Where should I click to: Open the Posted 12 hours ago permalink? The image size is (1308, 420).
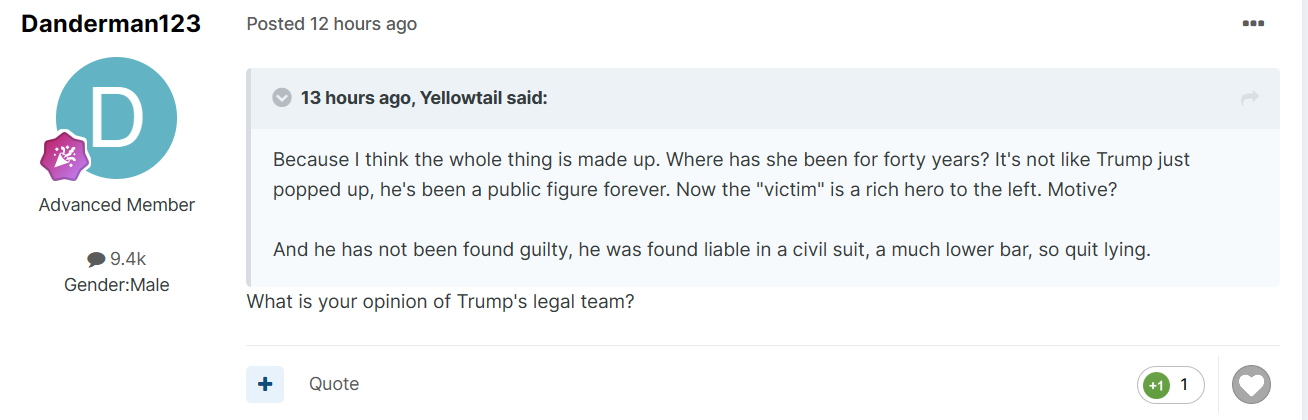click(332, 24)
